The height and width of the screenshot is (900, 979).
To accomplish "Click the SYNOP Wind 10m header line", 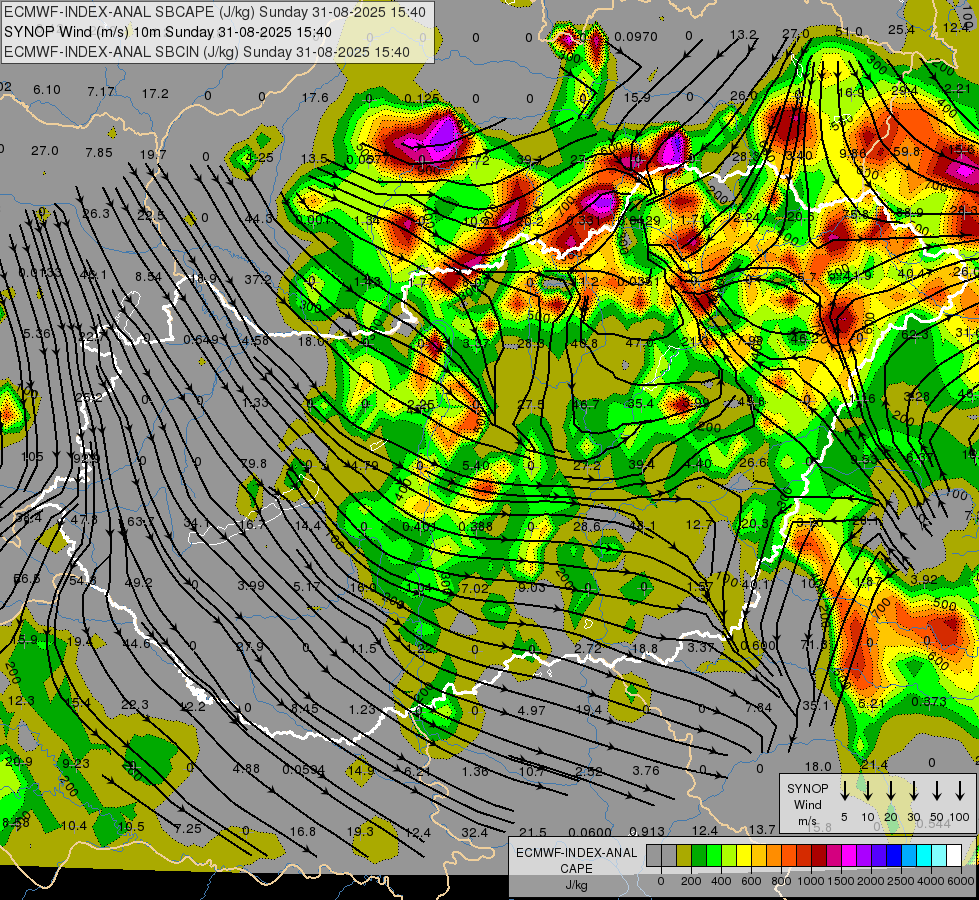I will click(167, 32).
